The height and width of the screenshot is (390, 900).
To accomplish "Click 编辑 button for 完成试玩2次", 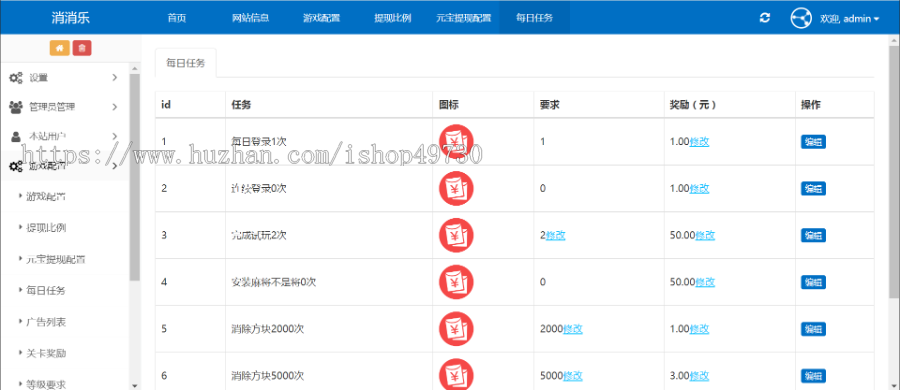I will (813, 235).
